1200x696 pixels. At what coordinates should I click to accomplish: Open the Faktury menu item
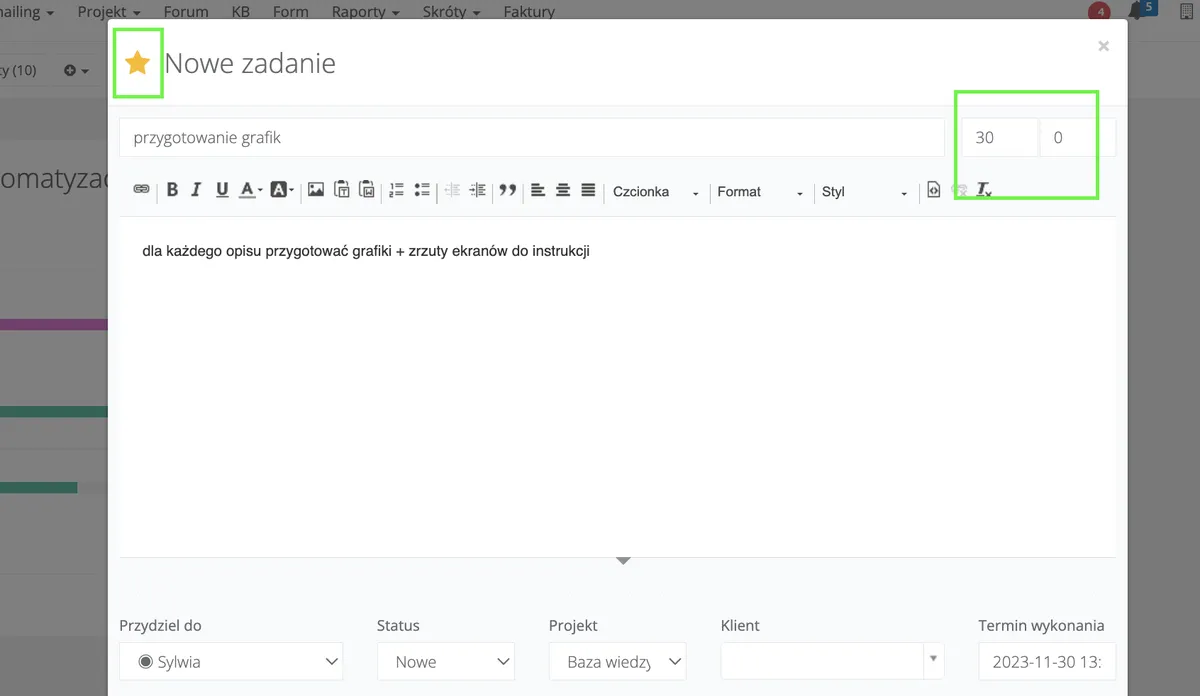[529, 12]
